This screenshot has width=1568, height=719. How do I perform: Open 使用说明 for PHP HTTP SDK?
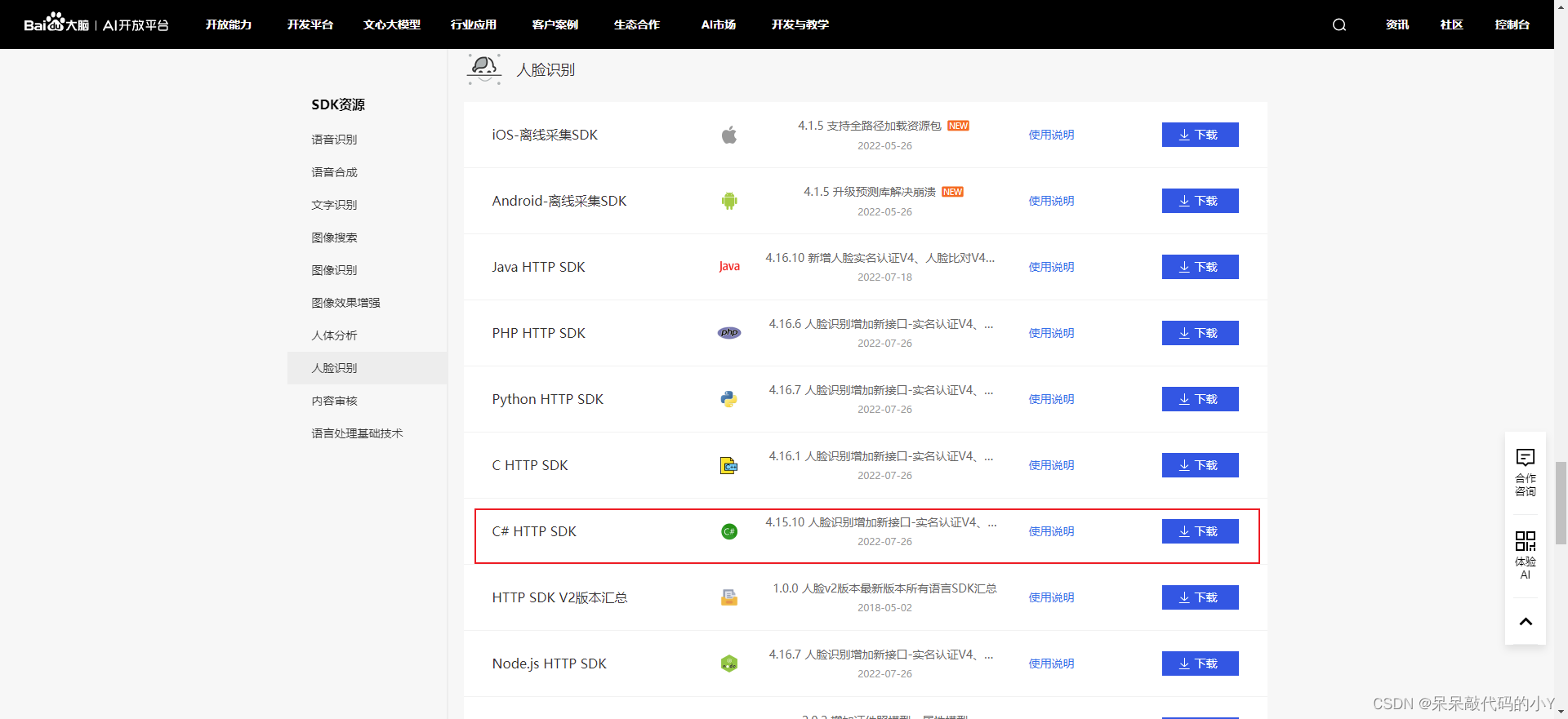point(1051,333)
